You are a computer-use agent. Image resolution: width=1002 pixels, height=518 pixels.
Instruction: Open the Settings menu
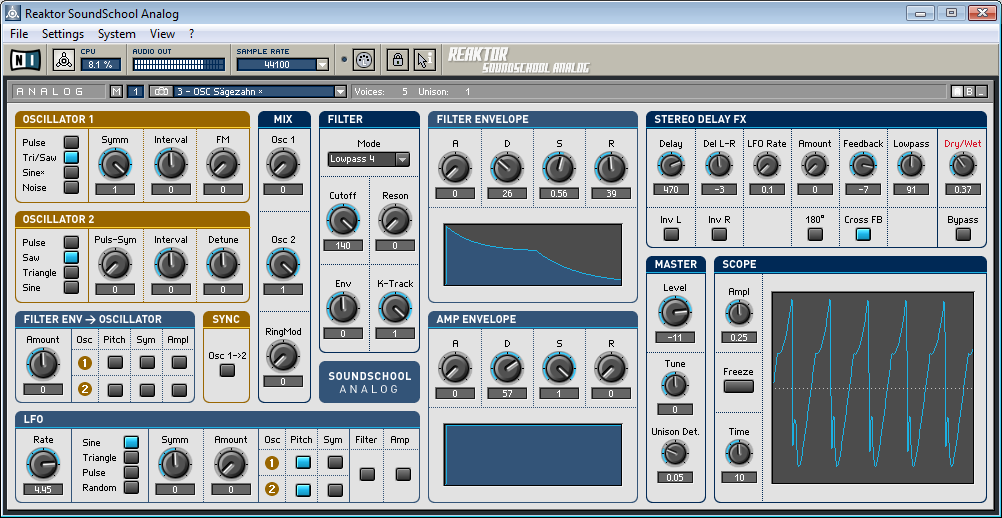pos(63,34)
